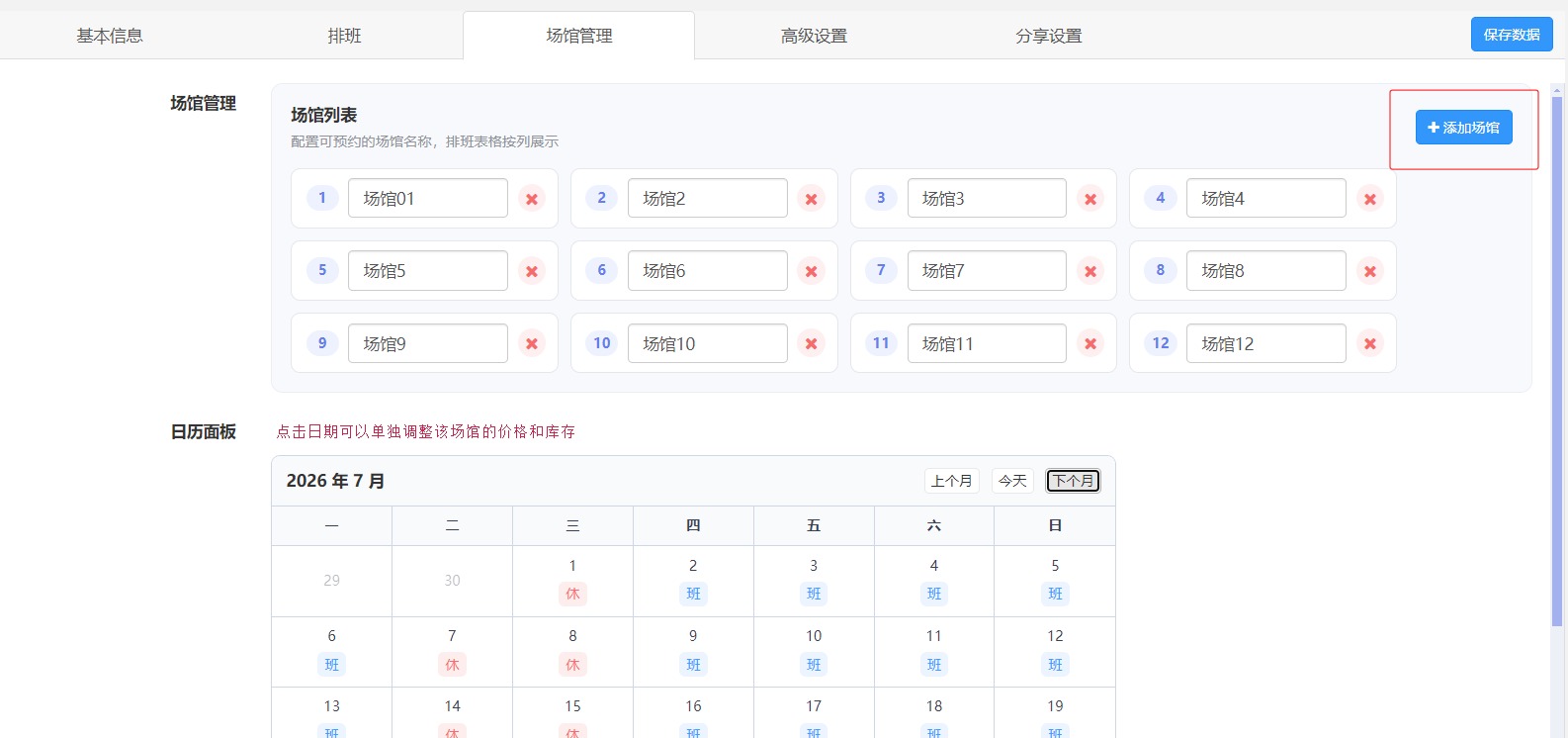1568x738 pixels.
Task: Remove 场馆6 via the red X icon
Action: click(x=811, y=271)
